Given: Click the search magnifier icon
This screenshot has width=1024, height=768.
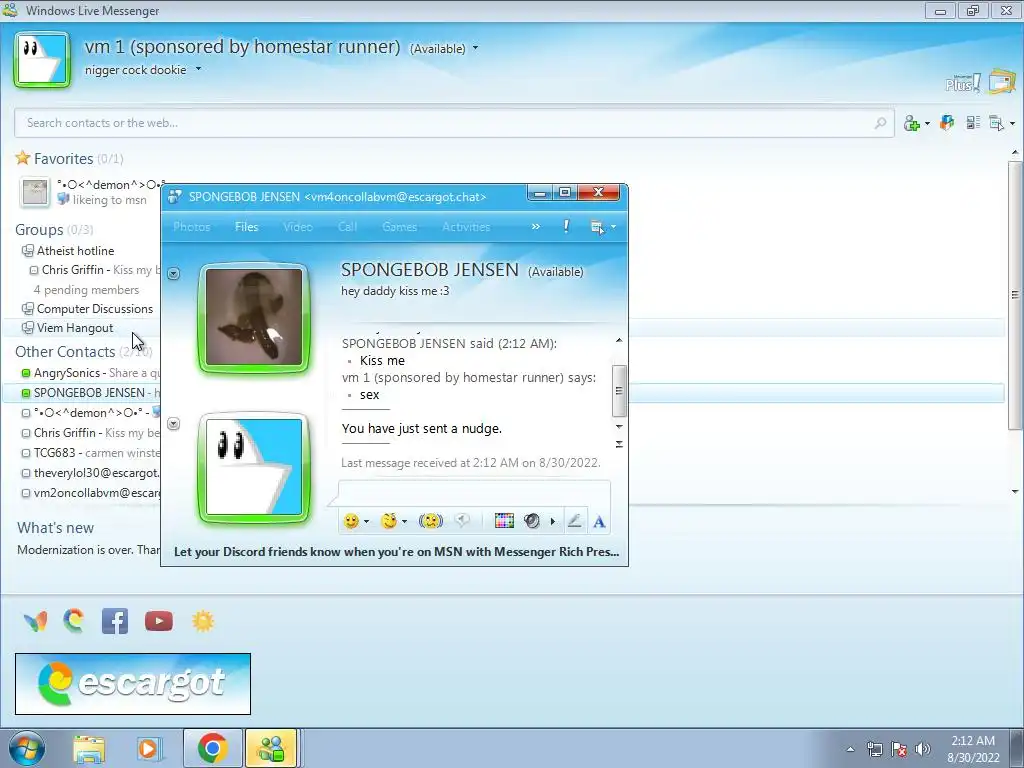Looking at the screenshot, I should coord(880,123).
